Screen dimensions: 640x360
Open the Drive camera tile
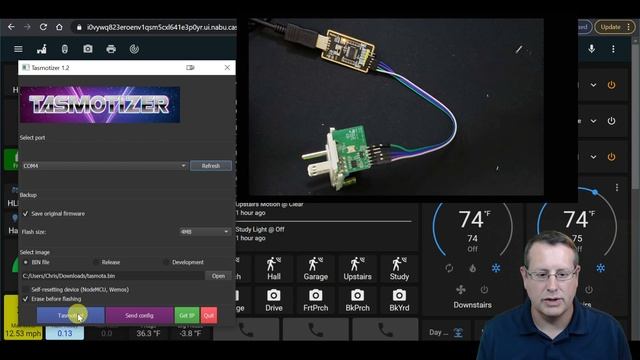tap(273, 300)
